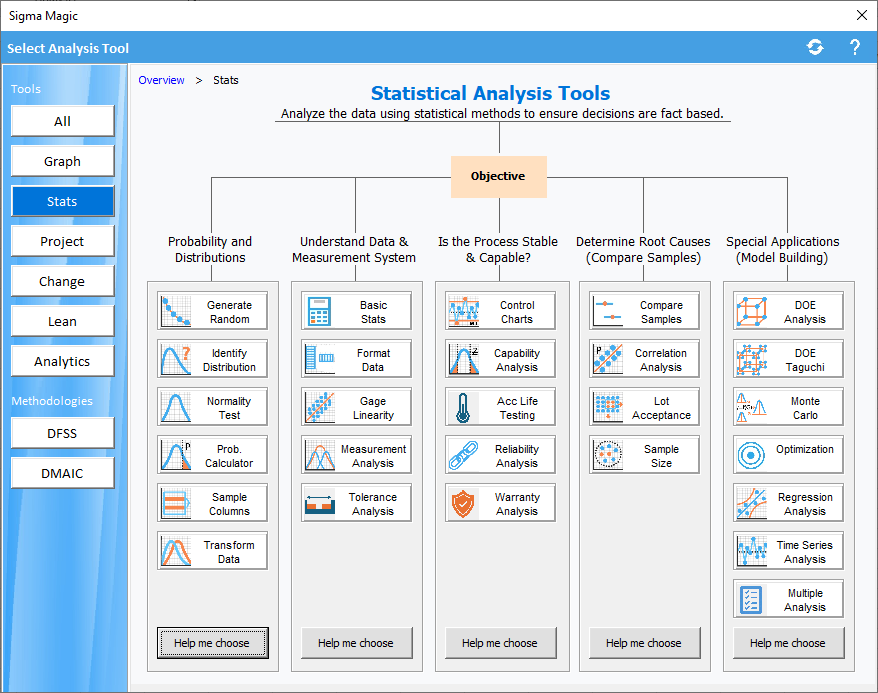The image size is (878, 693).
Task: Launch the Reliability Analysis chain tool
Action: [500, 455]
